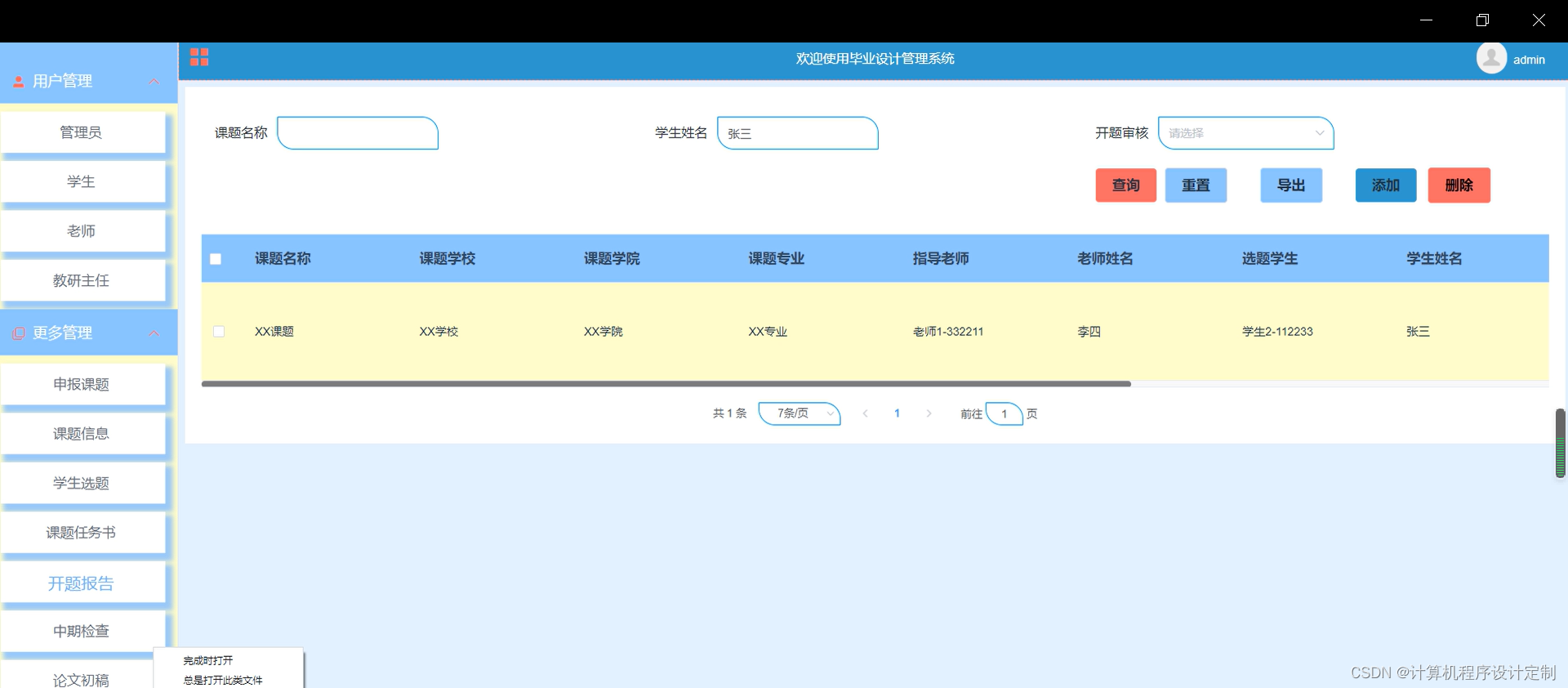Viewport: 1568px width, 688px height.
Task: Open the 开题审核 dropdown
Action: click(x=1245, y=133)
